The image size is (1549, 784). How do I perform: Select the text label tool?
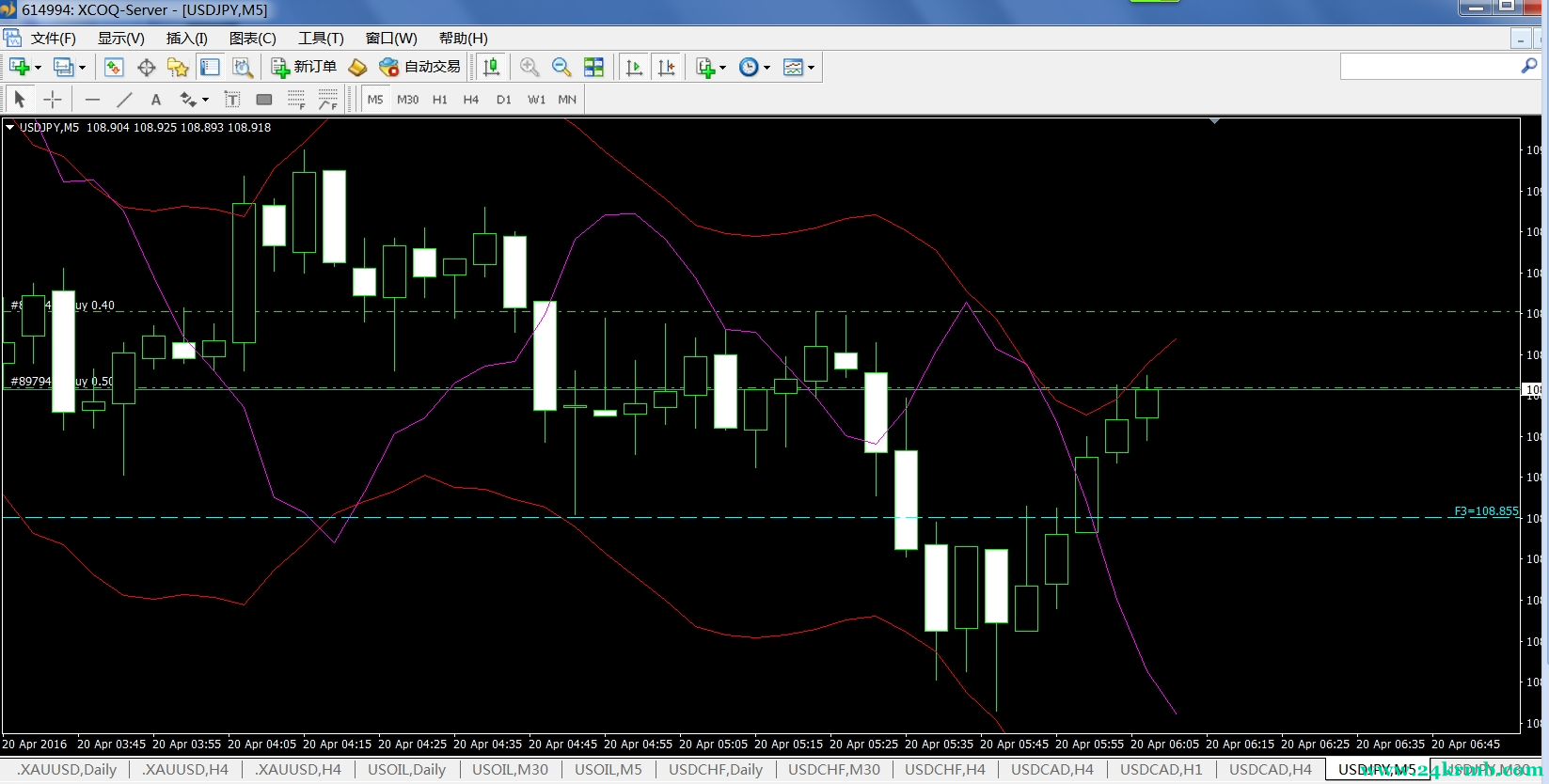[x=232, y=99]
